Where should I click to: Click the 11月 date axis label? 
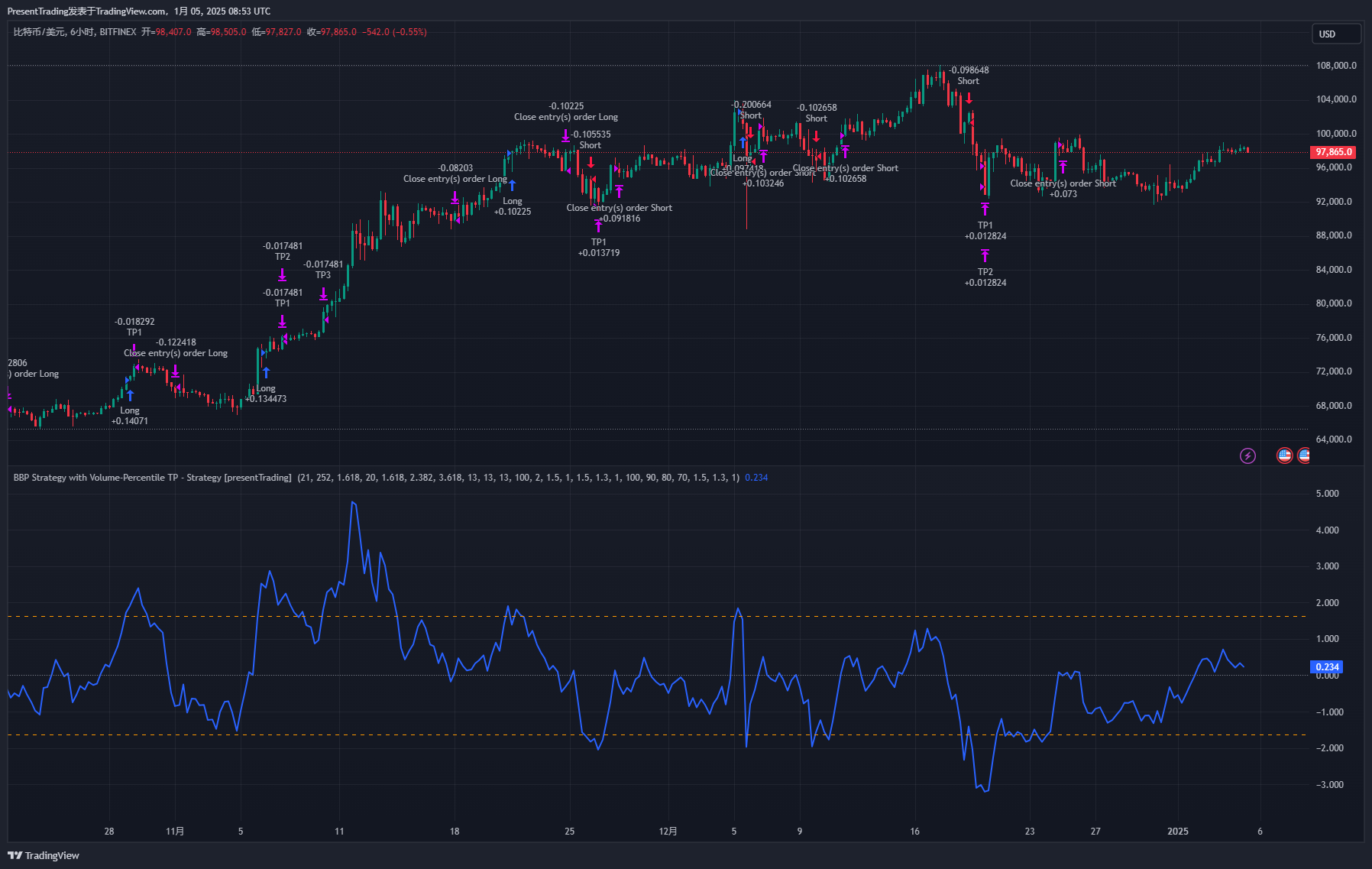pyautogui.click(x=175, y=832)
